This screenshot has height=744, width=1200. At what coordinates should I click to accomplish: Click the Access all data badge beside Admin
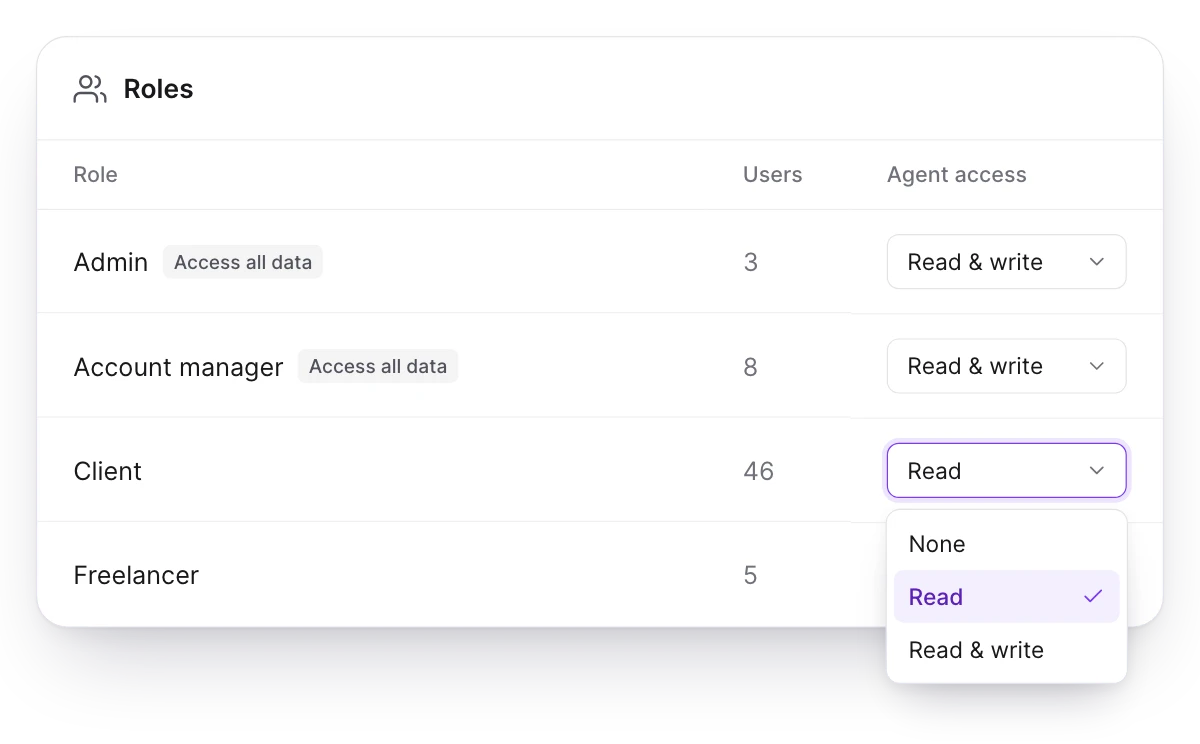(243, 262)
